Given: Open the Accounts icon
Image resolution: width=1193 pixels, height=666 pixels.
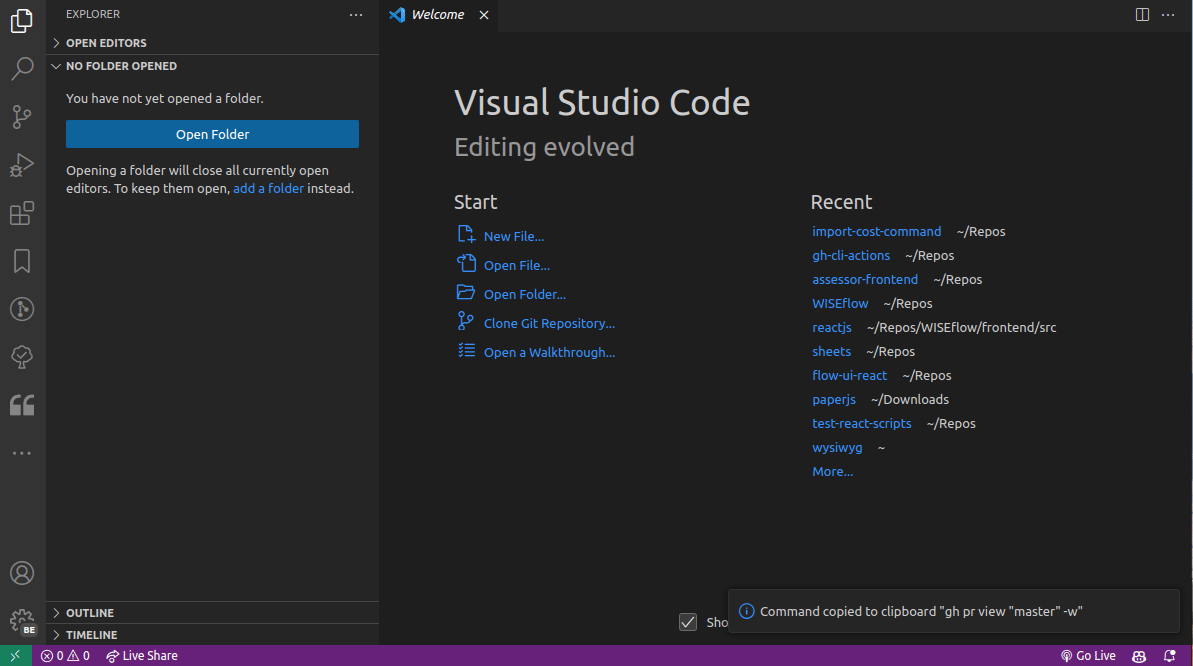Looking at the screenshot, I should tap(22, 573).
